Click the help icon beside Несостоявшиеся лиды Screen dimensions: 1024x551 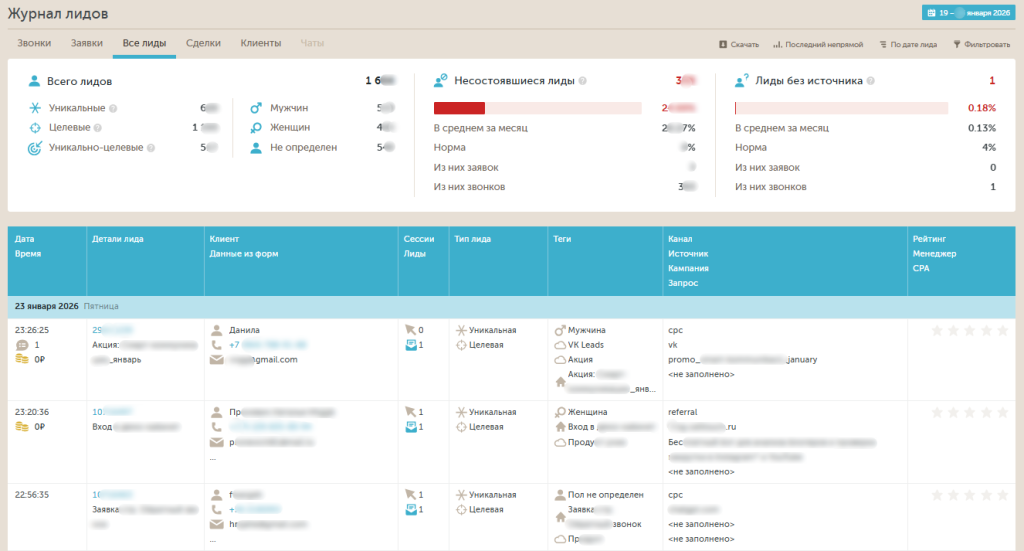(x=582, y=81)
